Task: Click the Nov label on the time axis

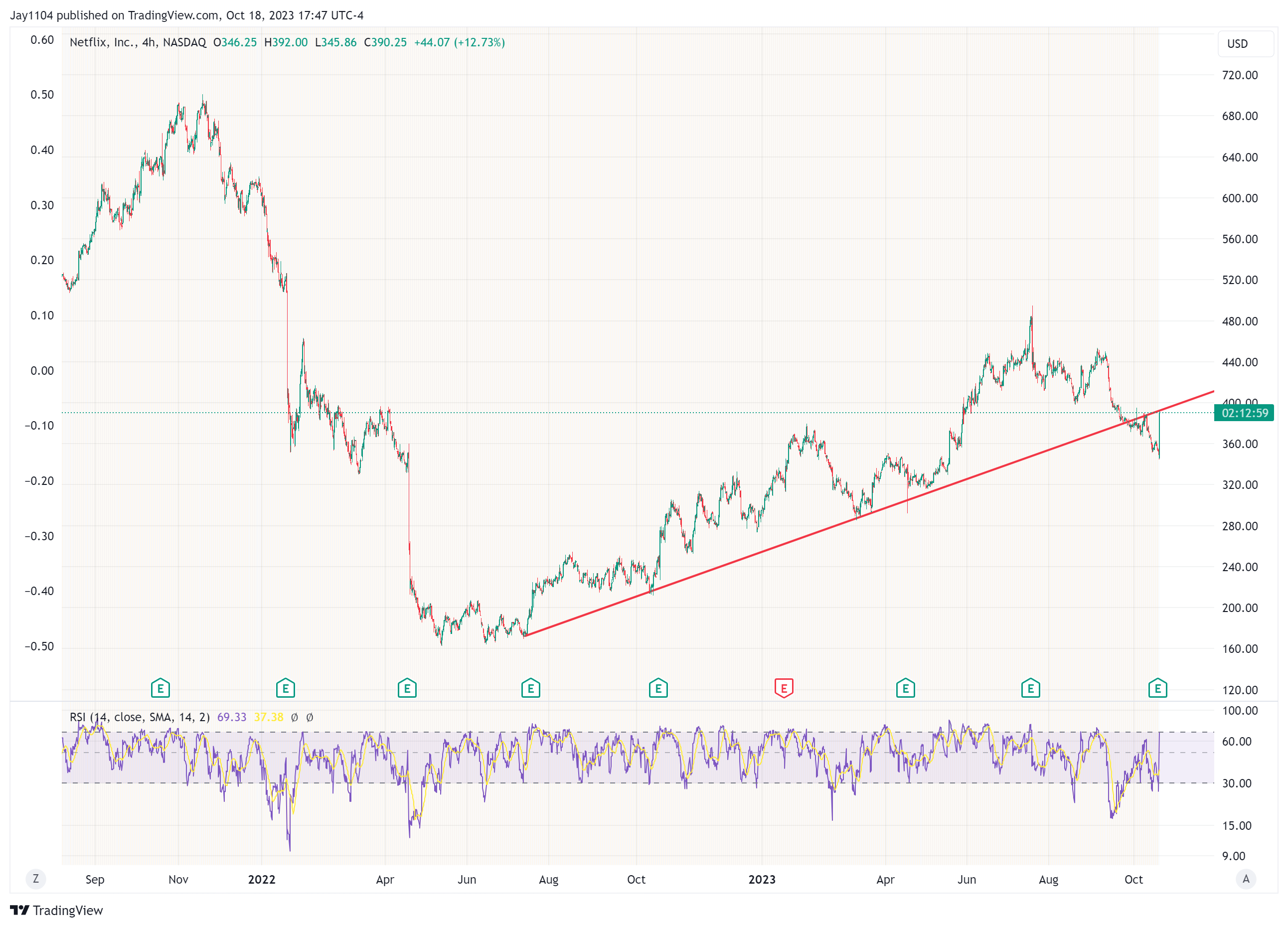Action: click(178, 879)
